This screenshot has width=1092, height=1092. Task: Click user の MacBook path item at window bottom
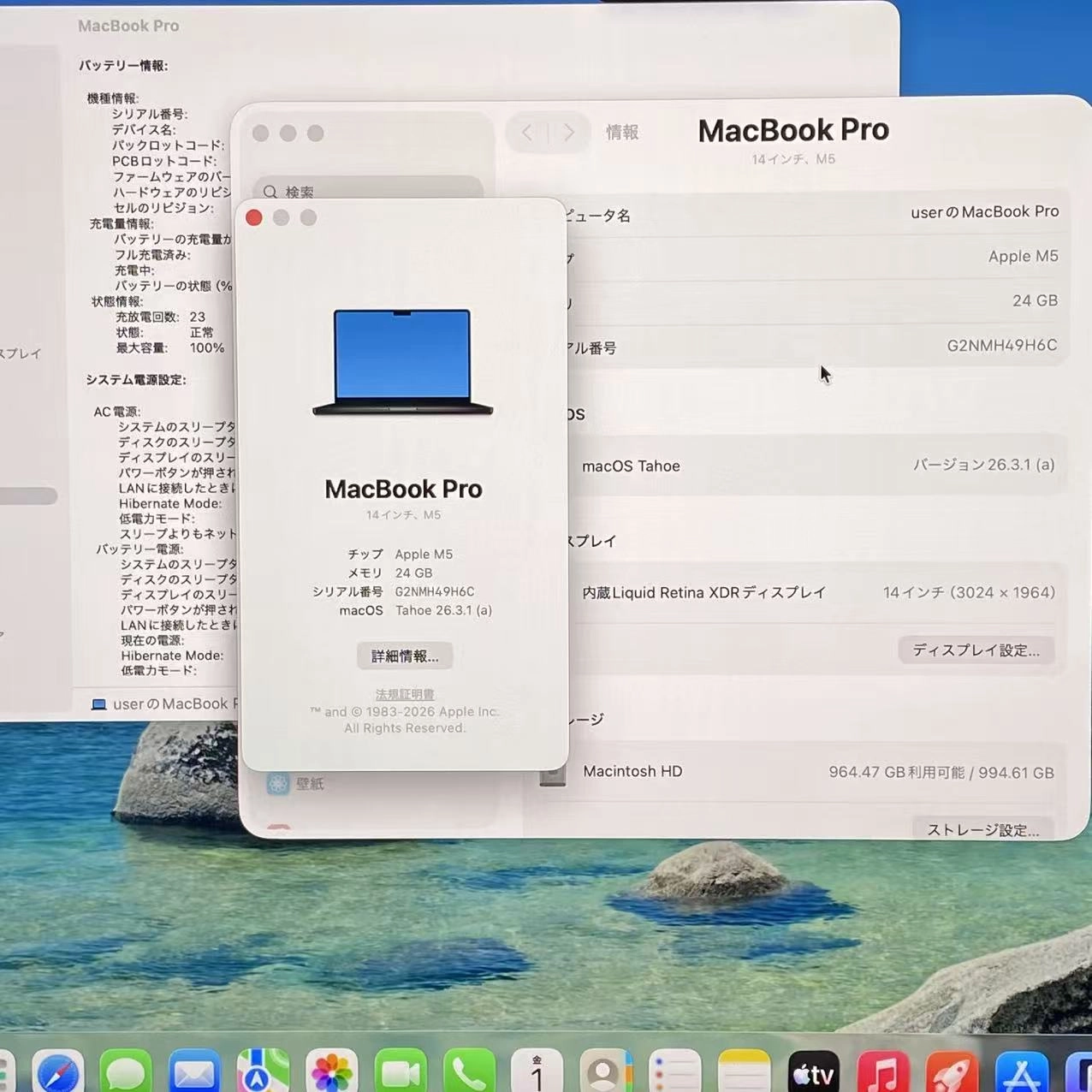pos(163,704)
